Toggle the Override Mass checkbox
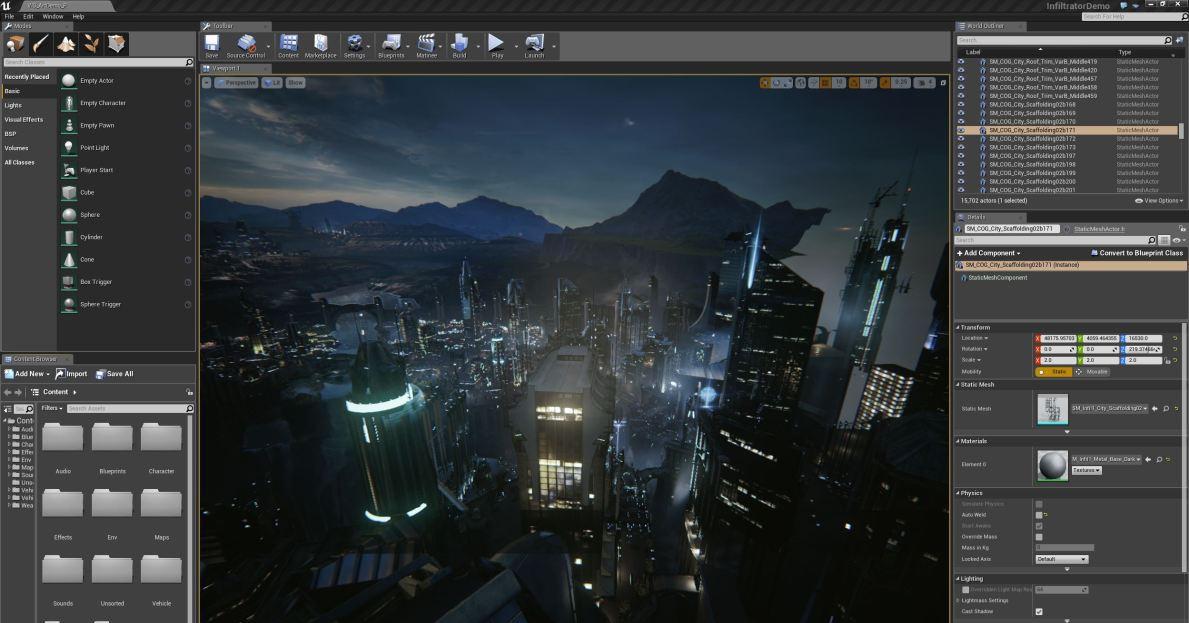Viewport: 1189px width, 623px height. point(1039,537)
